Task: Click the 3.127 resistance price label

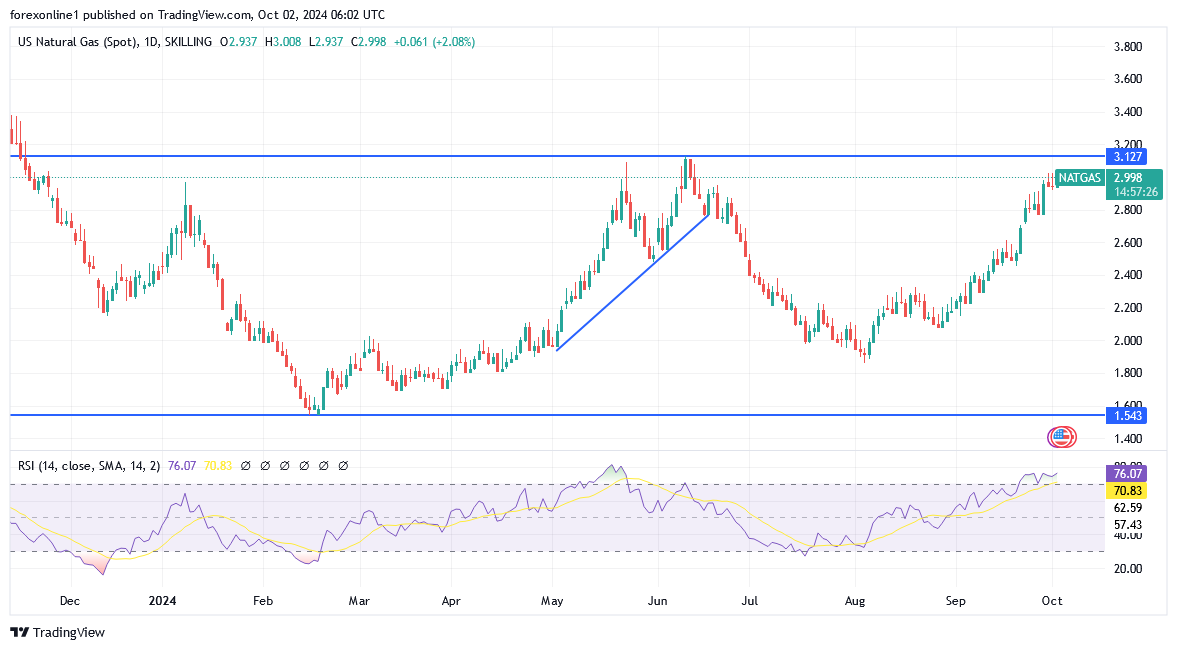Action: 1129,156
